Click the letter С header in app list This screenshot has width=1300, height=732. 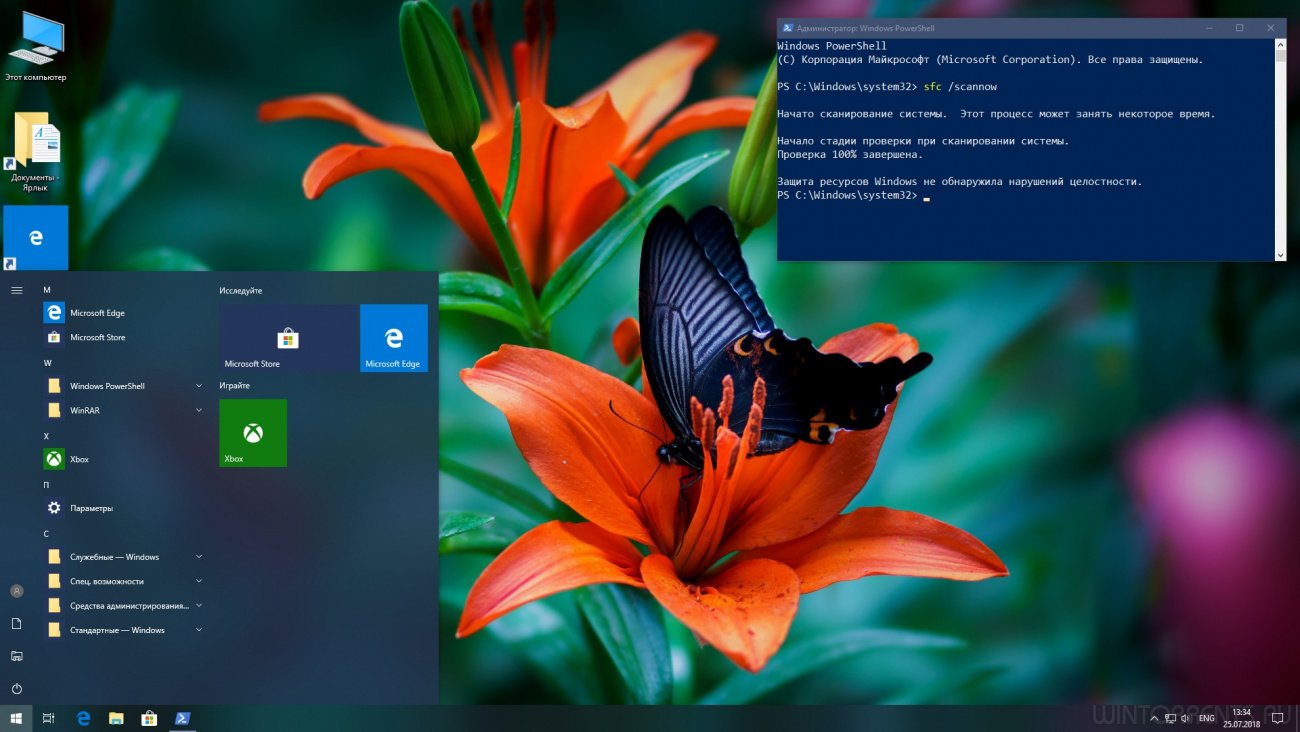pyautogui.click(x=46, y=534)
